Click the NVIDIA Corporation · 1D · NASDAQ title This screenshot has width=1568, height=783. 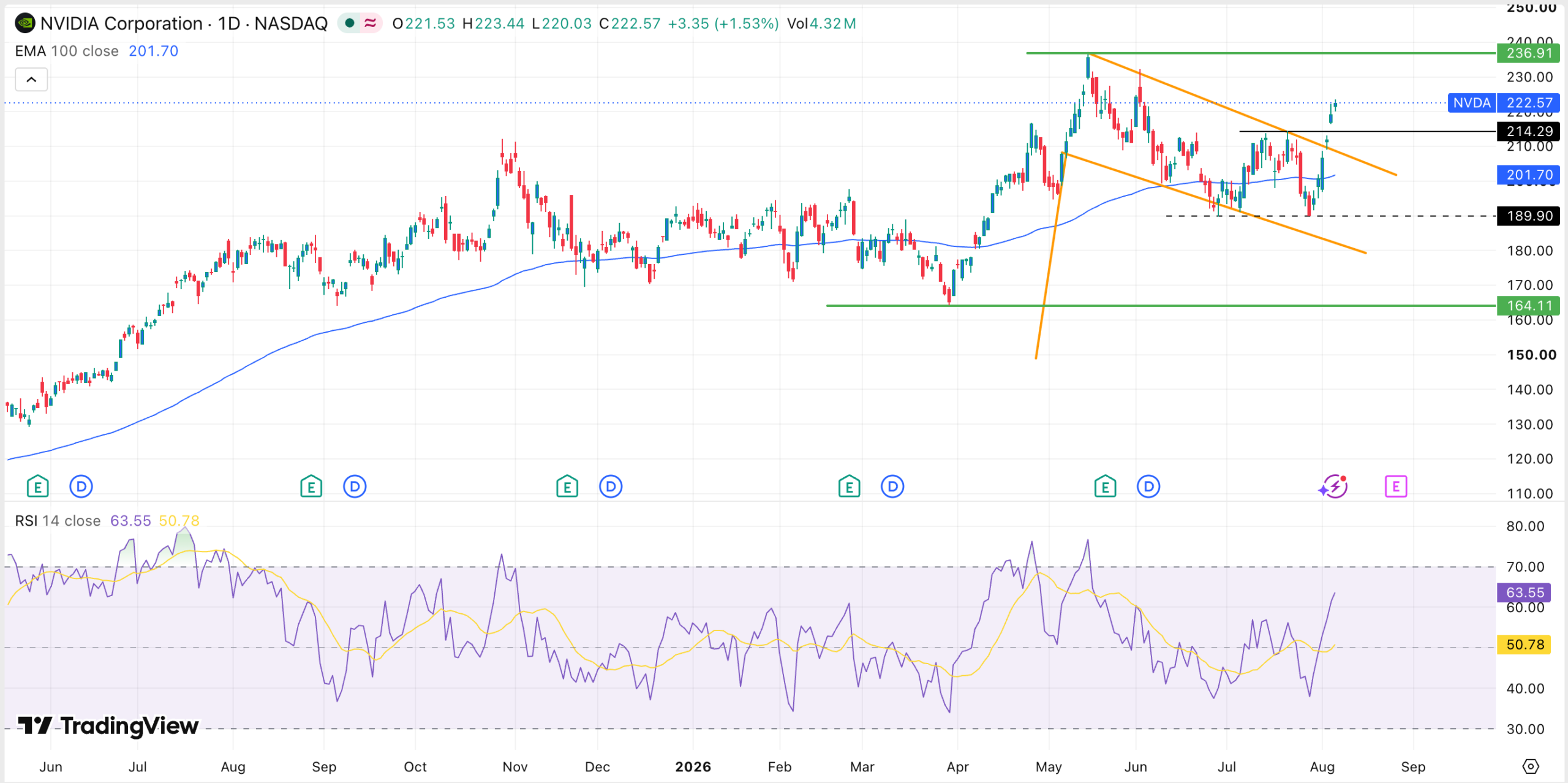184,23
